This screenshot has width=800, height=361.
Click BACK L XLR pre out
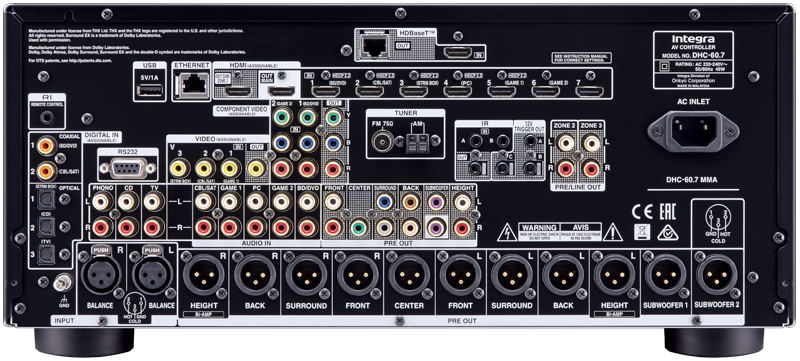563,274
